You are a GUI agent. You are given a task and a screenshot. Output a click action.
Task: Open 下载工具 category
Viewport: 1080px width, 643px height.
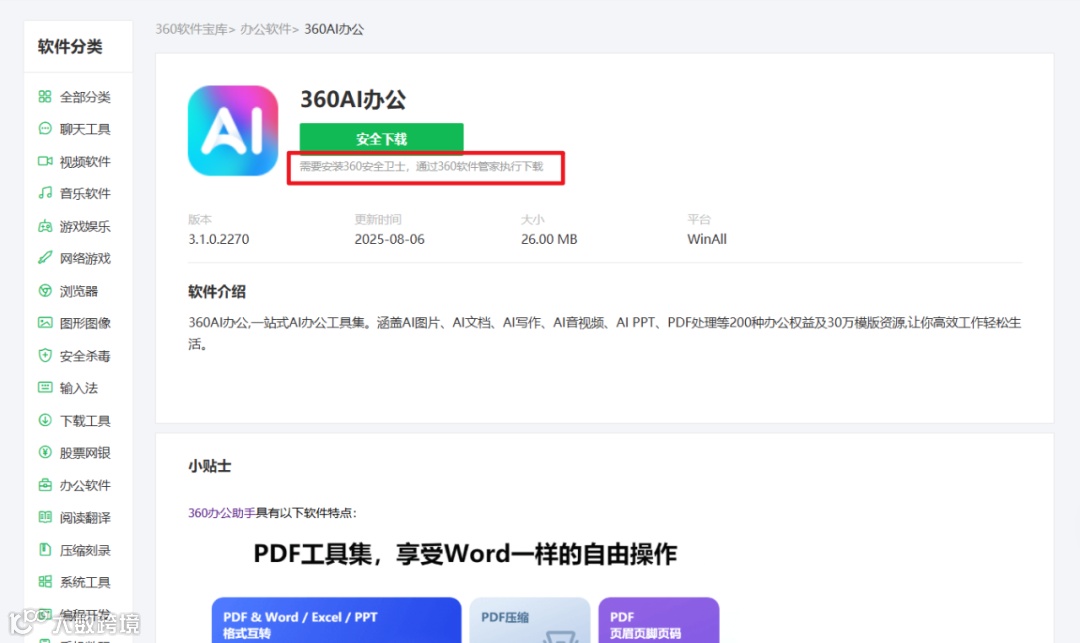[85, 421]
